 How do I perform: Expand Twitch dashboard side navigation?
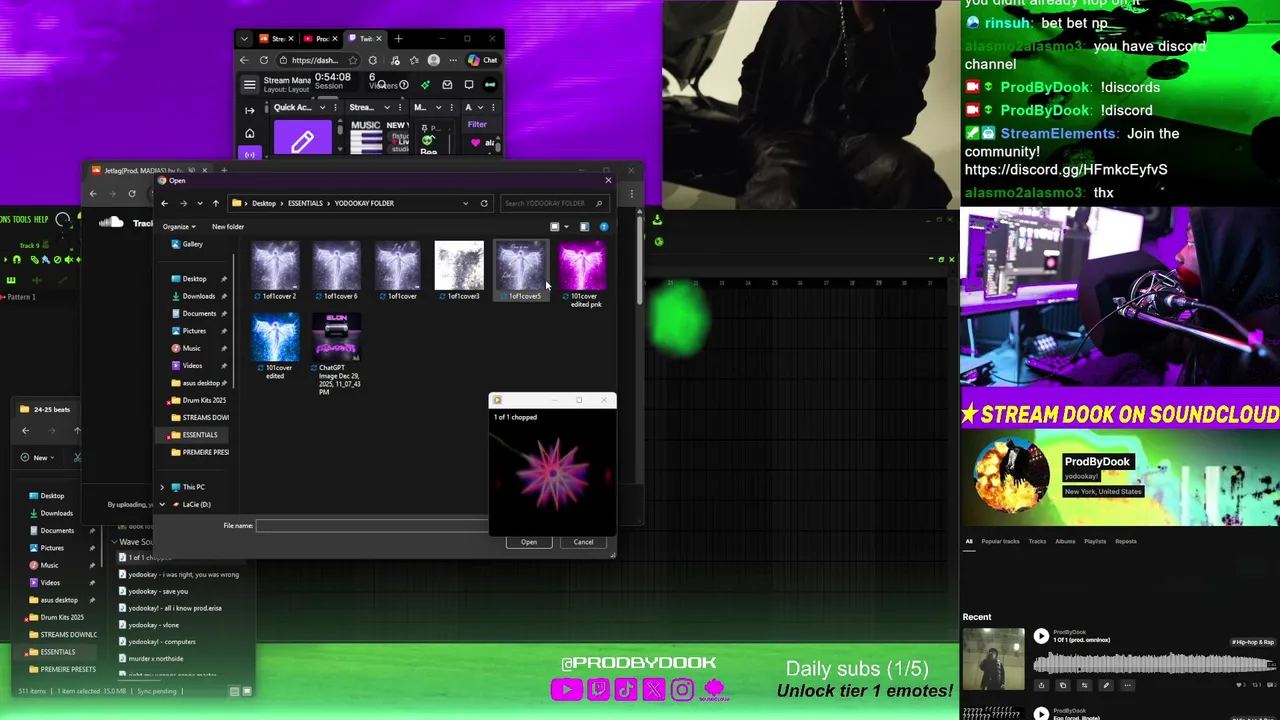coord(249,110)
